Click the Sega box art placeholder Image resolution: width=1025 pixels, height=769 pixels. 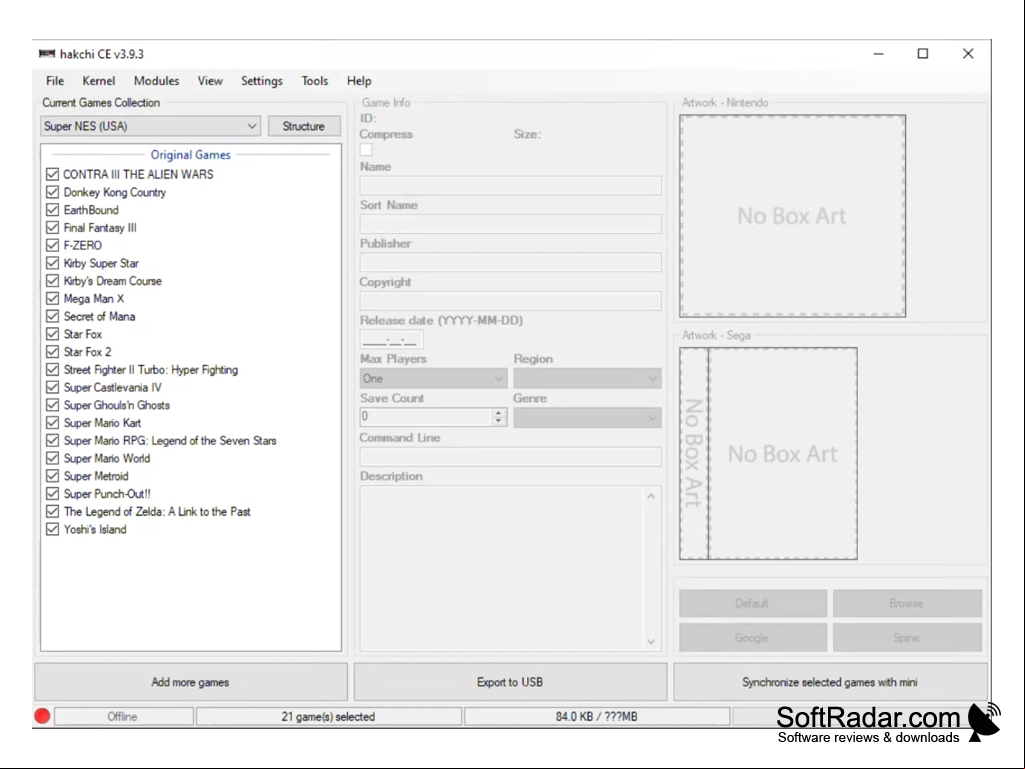783,454
